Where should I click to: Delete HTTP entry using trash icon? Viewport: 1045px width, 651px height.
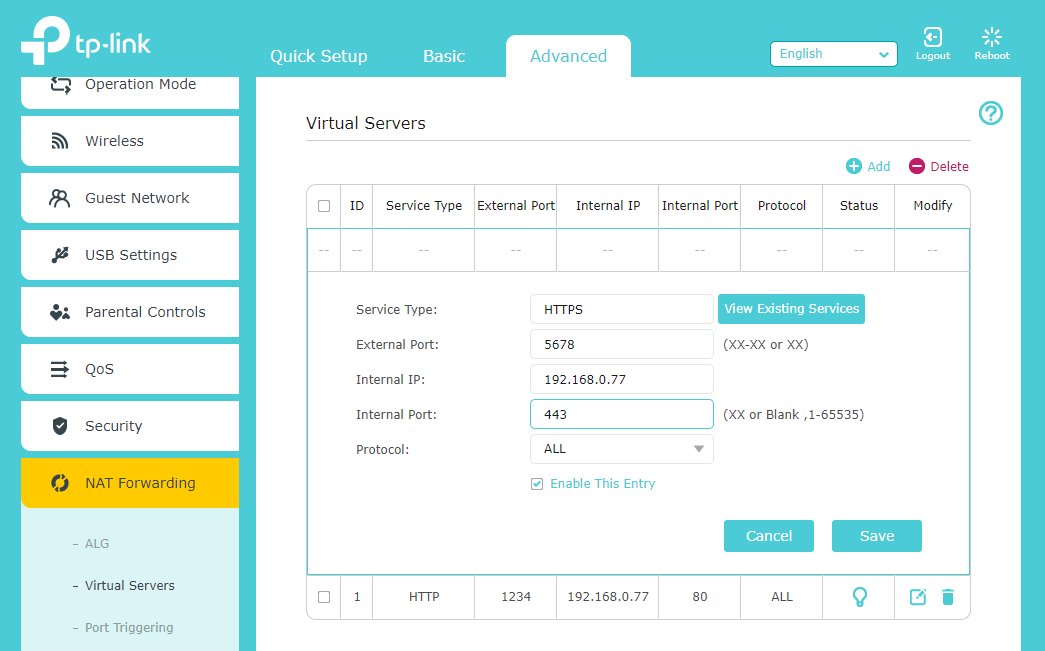coord(948,597)
